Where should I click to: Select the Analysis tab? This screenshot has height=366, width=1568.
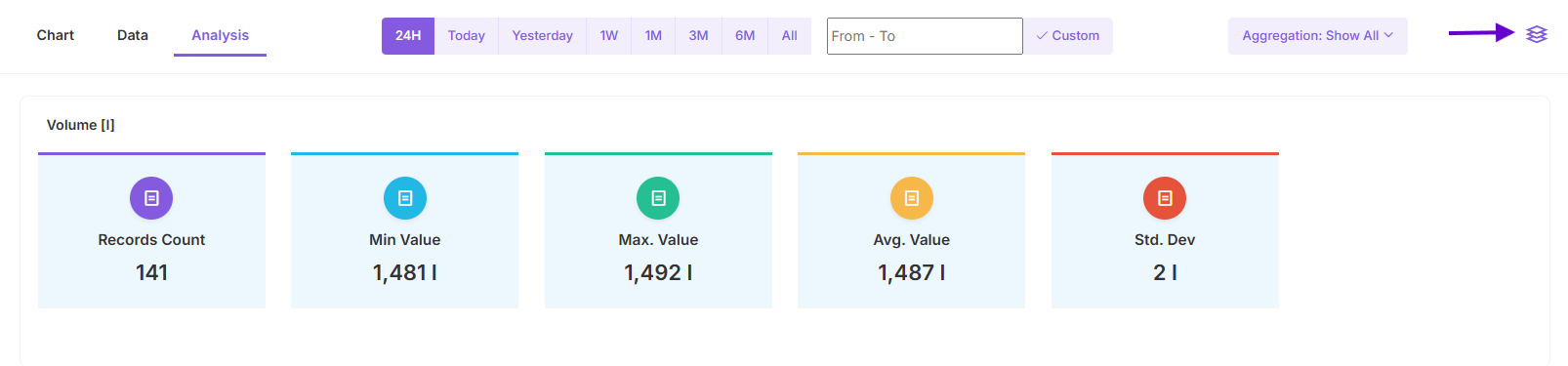coord(220,35)
